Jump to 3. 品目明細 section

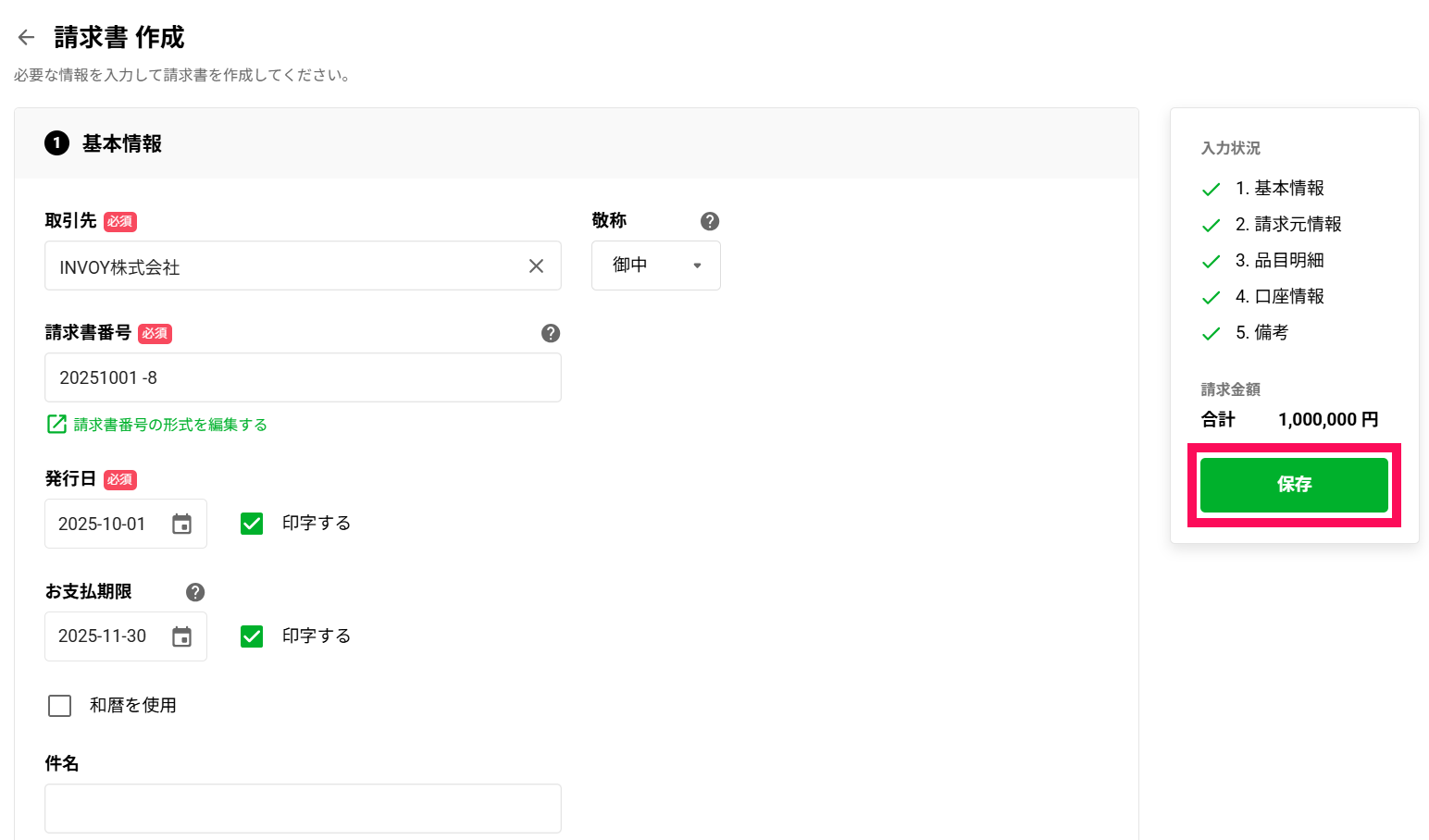[1279, 260]
